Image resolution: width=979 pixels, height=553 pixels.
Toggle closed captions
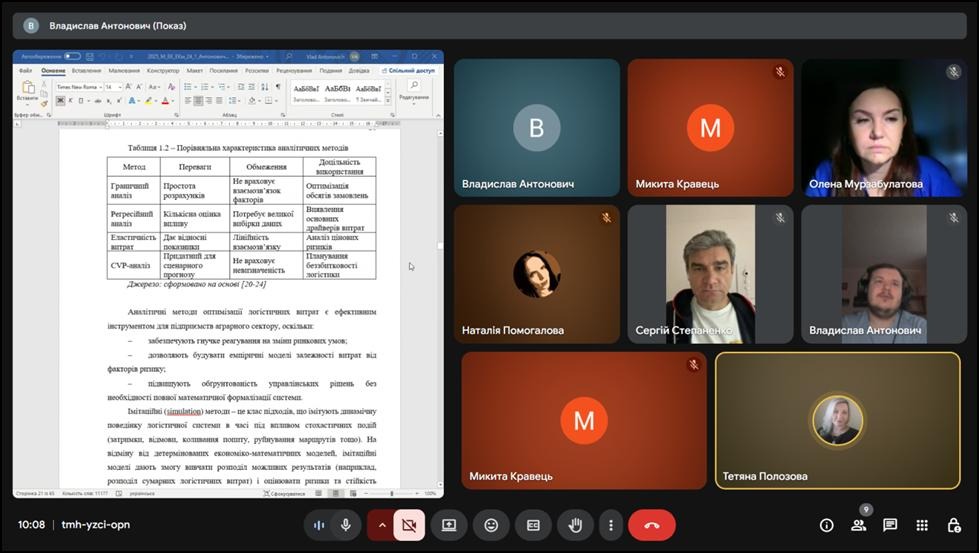[x=533, y=525]
